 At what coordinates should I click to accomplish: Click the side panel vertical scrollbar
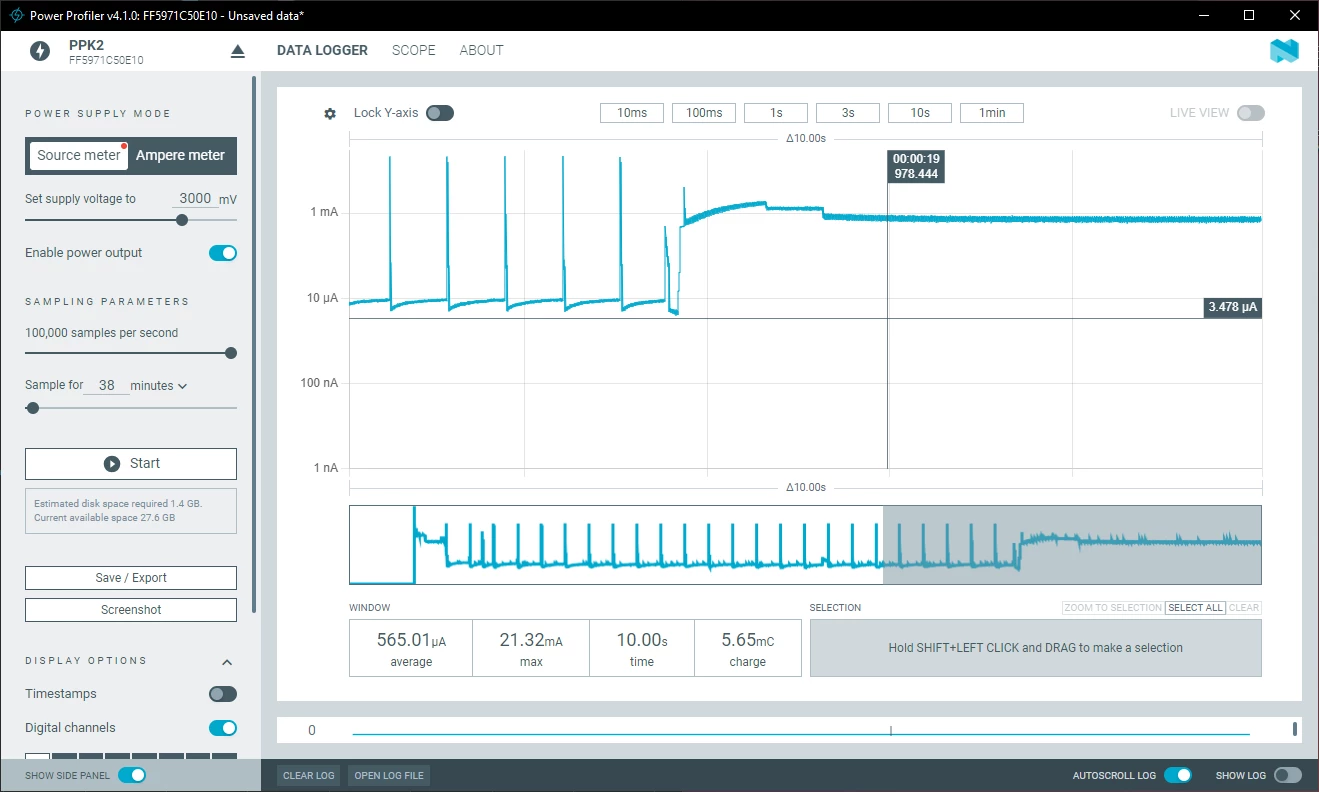click(x=254, y=344)
